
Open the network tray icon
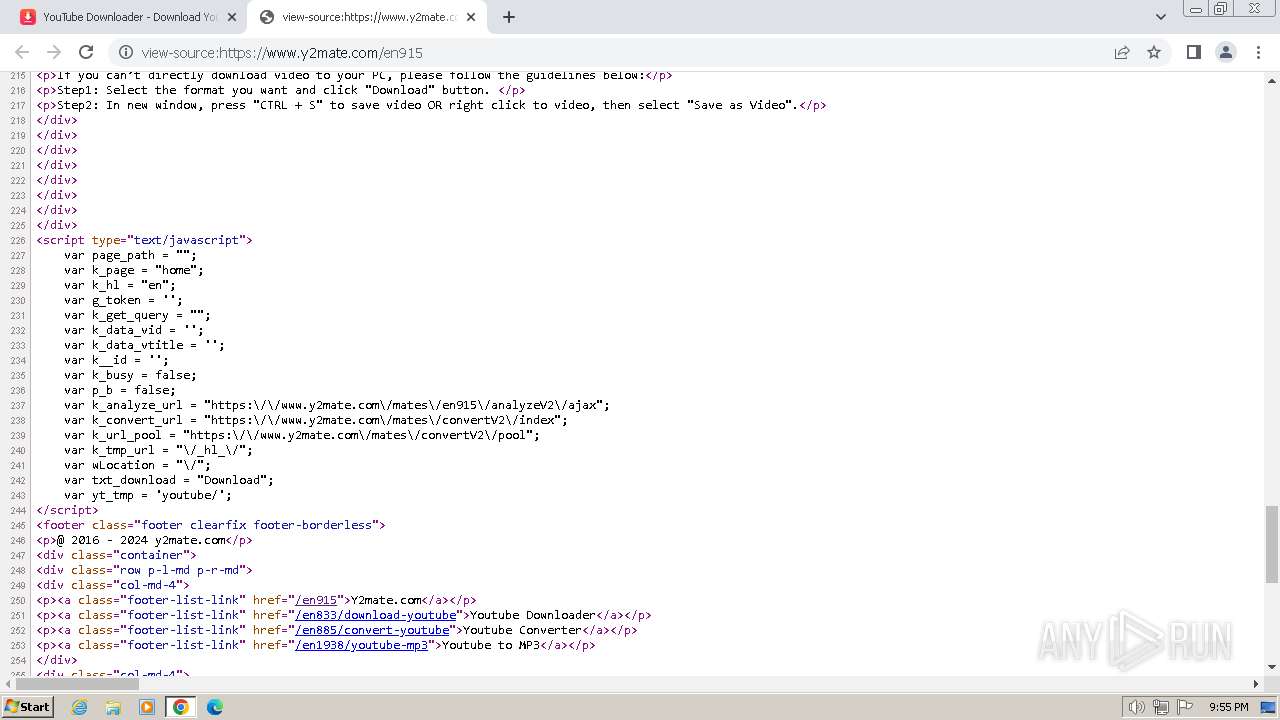click(x=1161, y=707)
